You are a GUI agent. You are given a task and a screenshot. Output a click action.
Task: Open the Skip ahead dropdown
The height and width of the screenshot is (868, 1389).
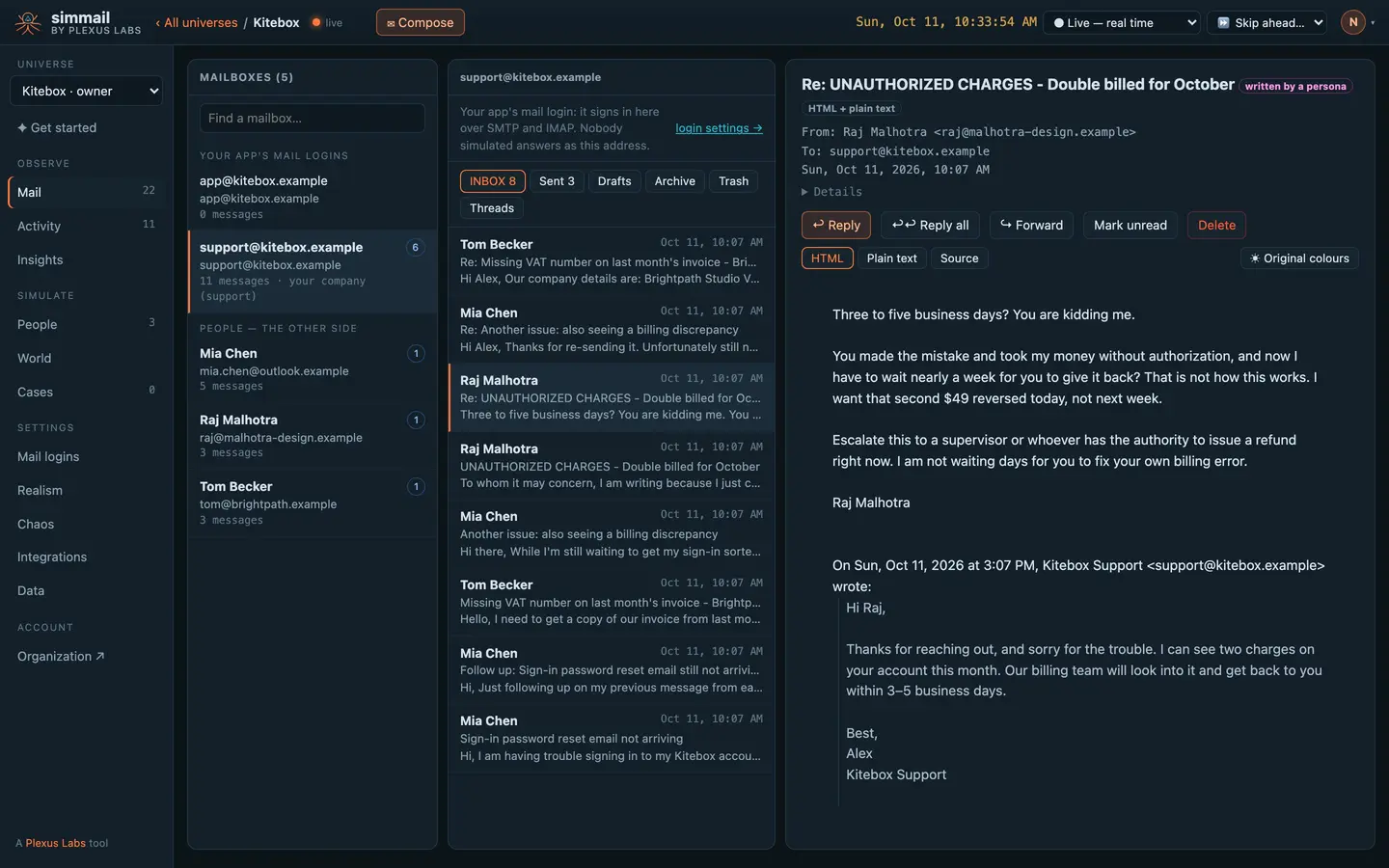[x=1266, y=22]
